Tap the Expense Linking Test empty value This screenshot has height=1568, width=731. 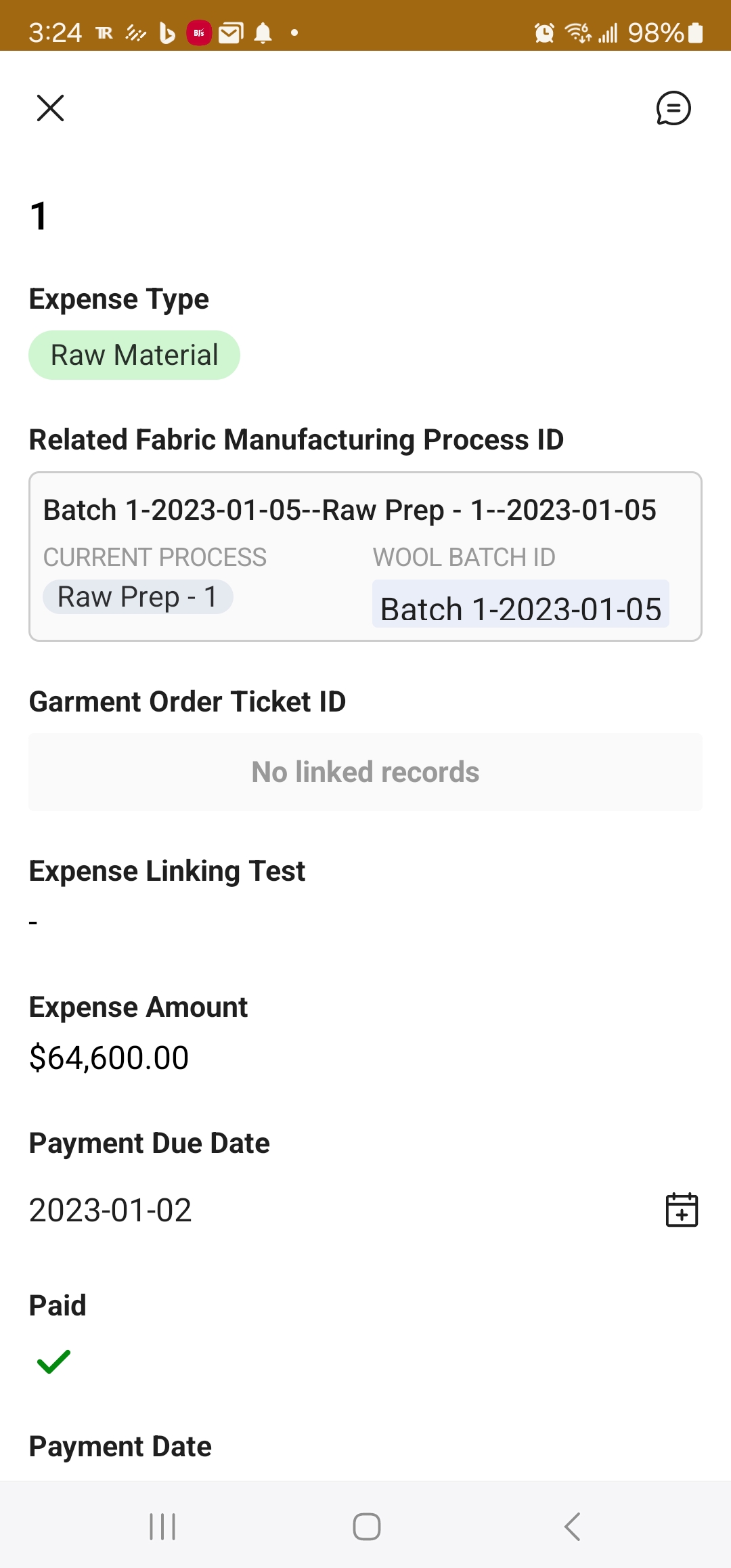click(33, 923)
